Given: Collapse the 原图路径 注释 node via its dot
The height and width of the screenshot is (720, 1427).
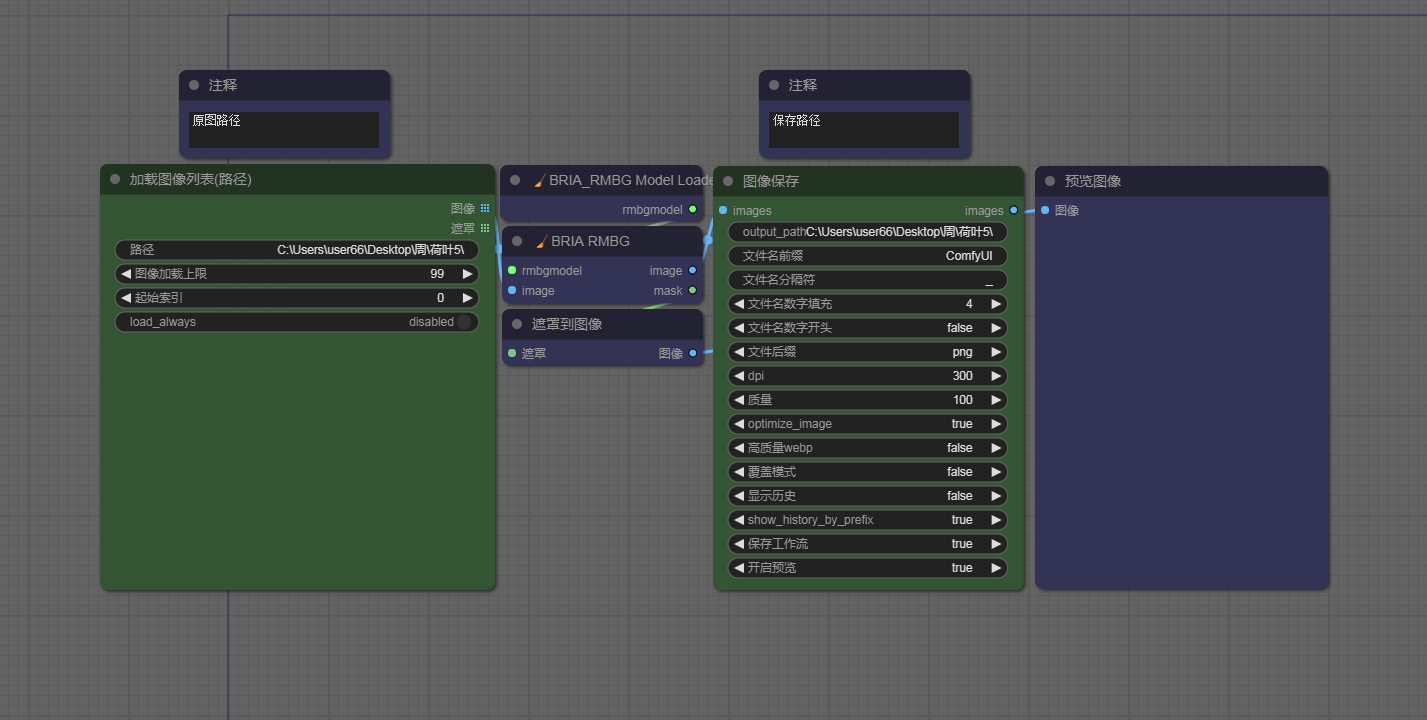Looking at the screenshot, I should point(194,85).
